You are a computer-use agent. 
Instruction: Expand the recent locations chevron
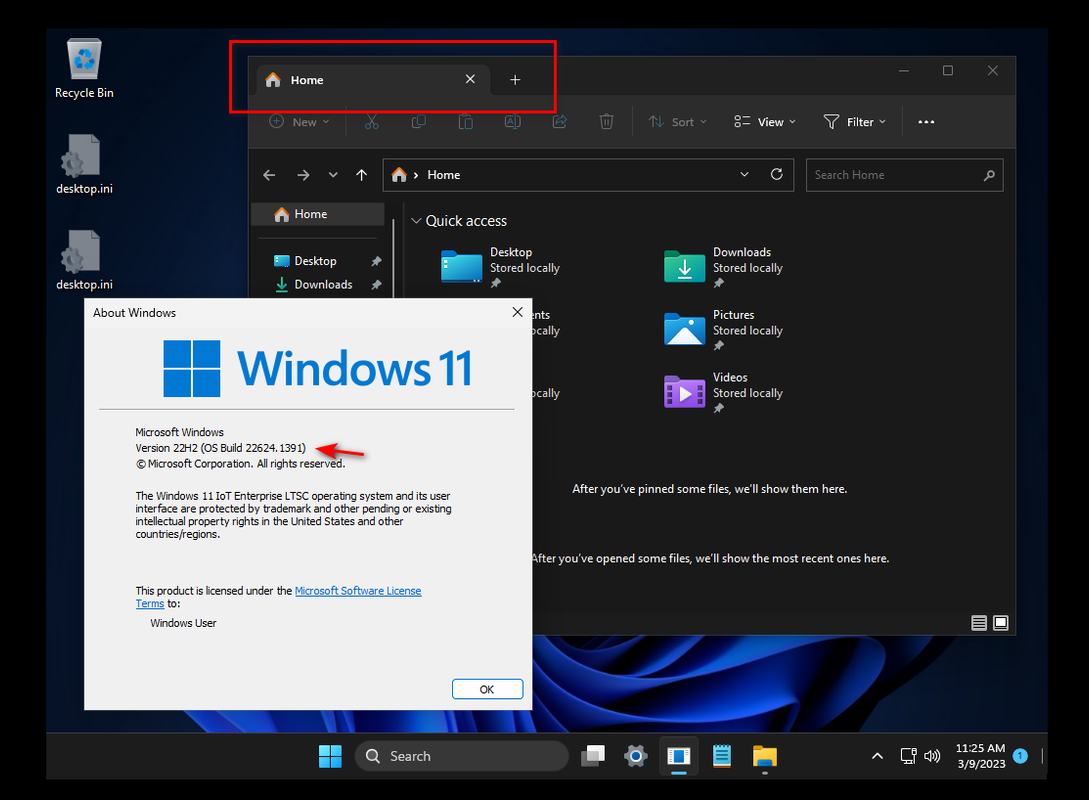[333, 175]
